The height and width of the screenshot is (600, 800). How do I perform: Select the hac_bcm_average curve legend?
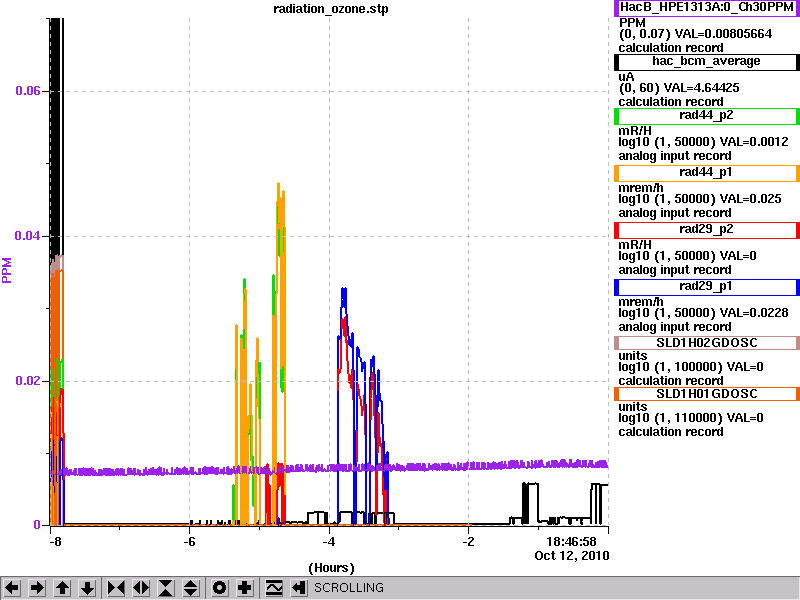point(707,62)
